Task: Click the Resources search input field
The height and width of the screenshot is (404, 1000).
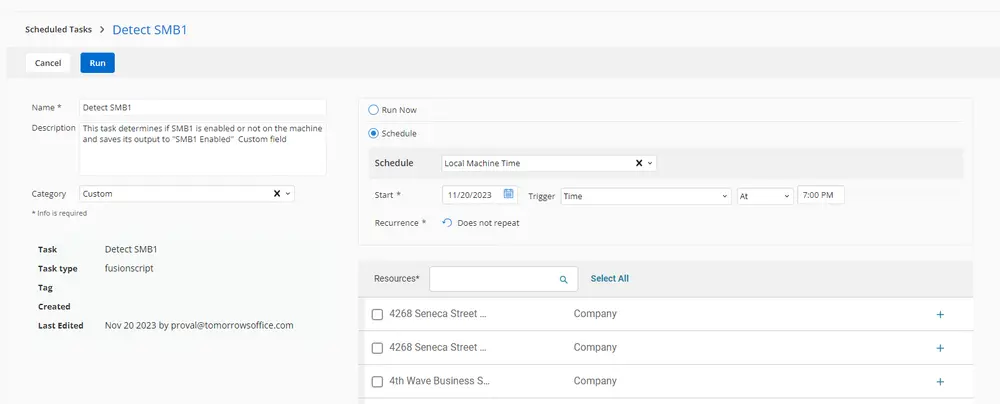Action: pos(504,279)
